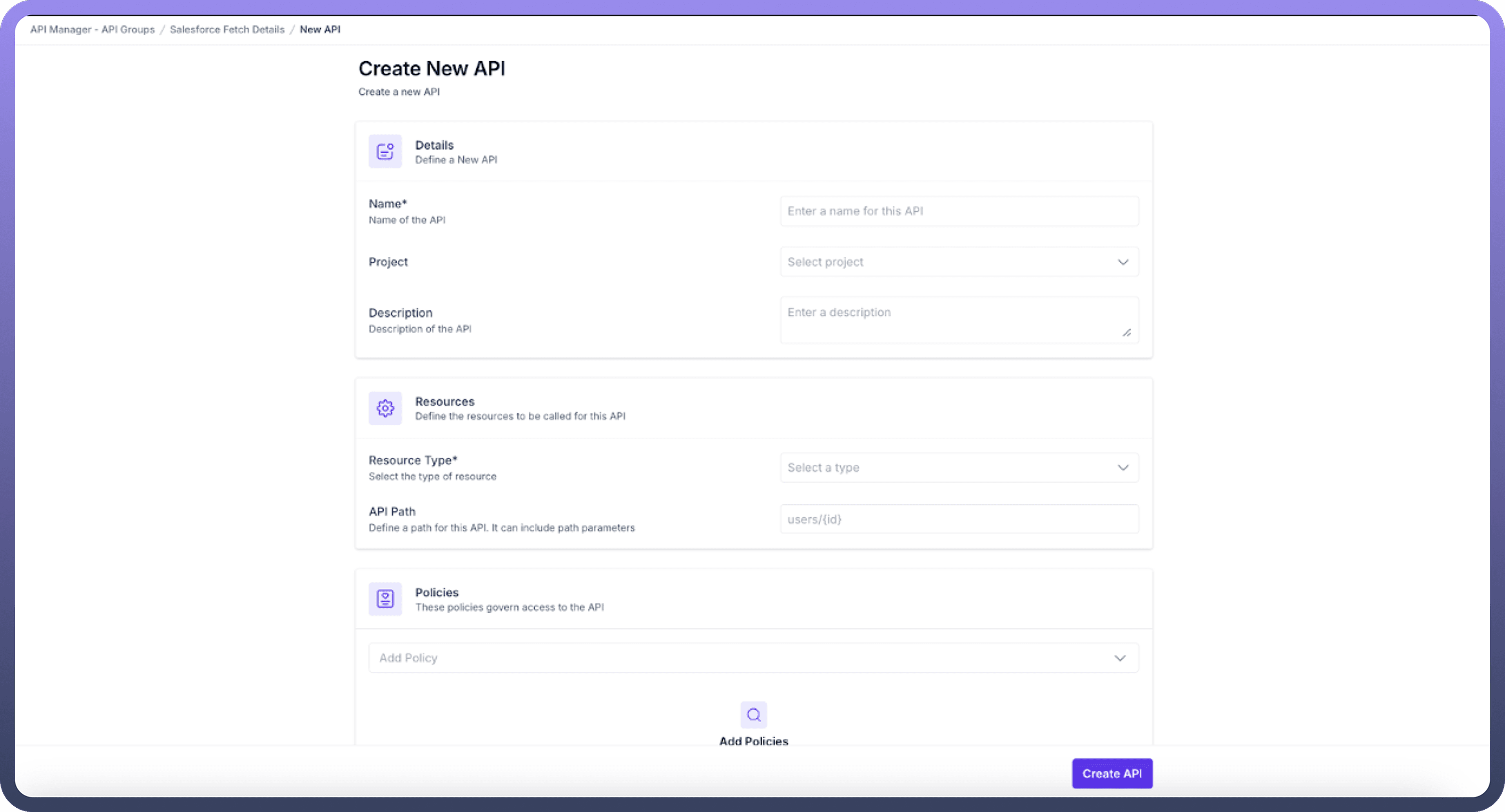Click the New API breadcrumb item
1505x812 pixels.
[319, 30]
